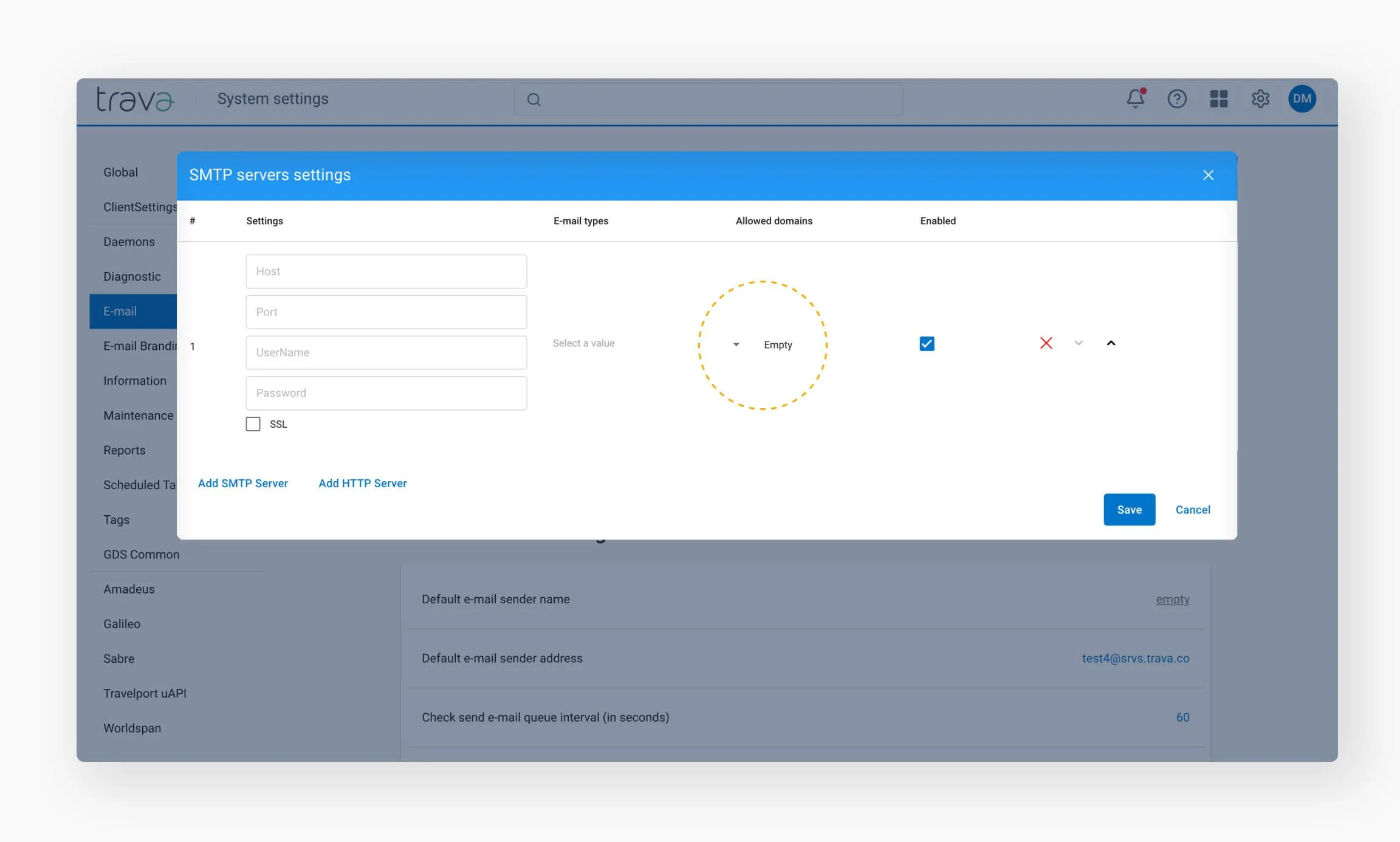Expand the Allowed domains dropdown arrow
Image resolution: width=1400 pixels, height=842 pixels.
(736, 344)
